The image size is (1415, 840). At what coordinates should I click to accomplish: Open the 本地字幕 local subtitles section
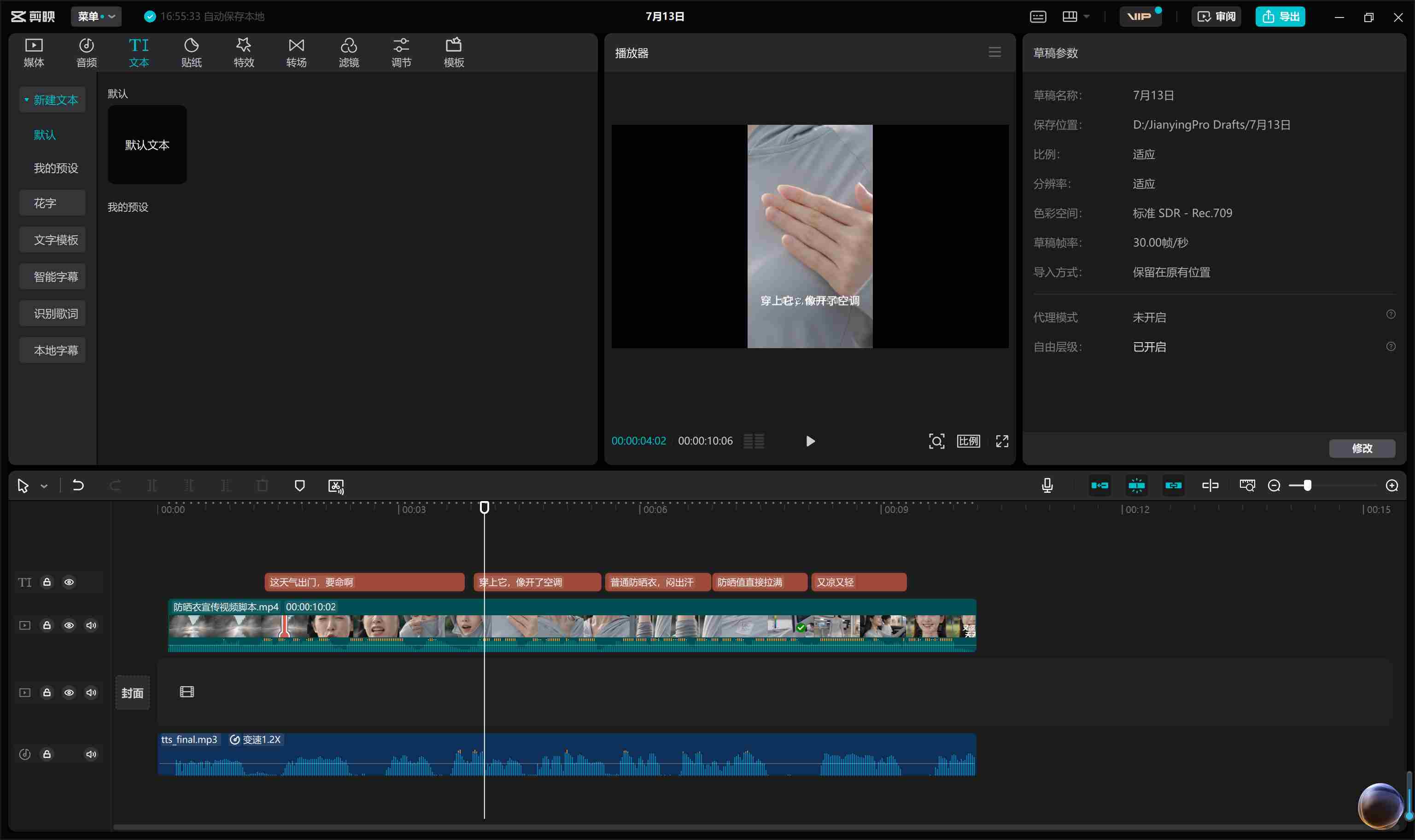tap(52, 350)
